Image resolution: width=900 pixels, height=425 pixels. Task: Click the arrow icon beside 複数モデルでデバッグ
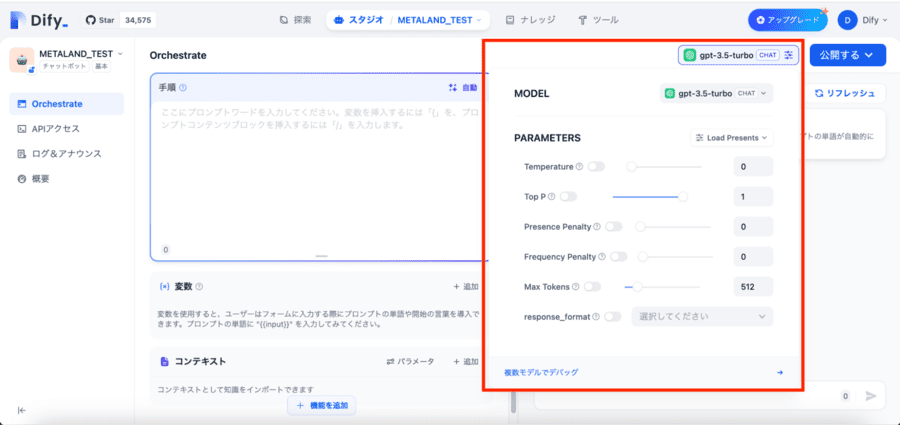[780, 372]
